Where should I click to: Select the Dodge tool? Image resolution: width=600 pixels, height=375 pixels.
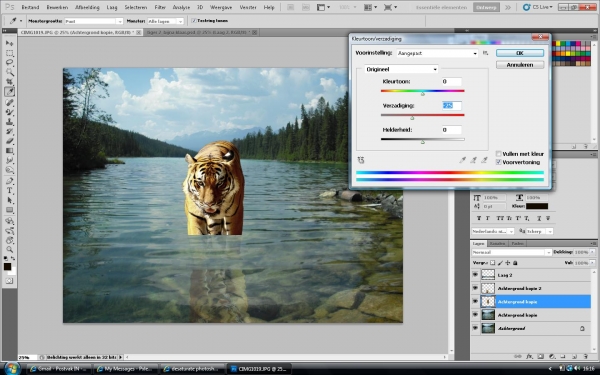[x=9, y=170]
